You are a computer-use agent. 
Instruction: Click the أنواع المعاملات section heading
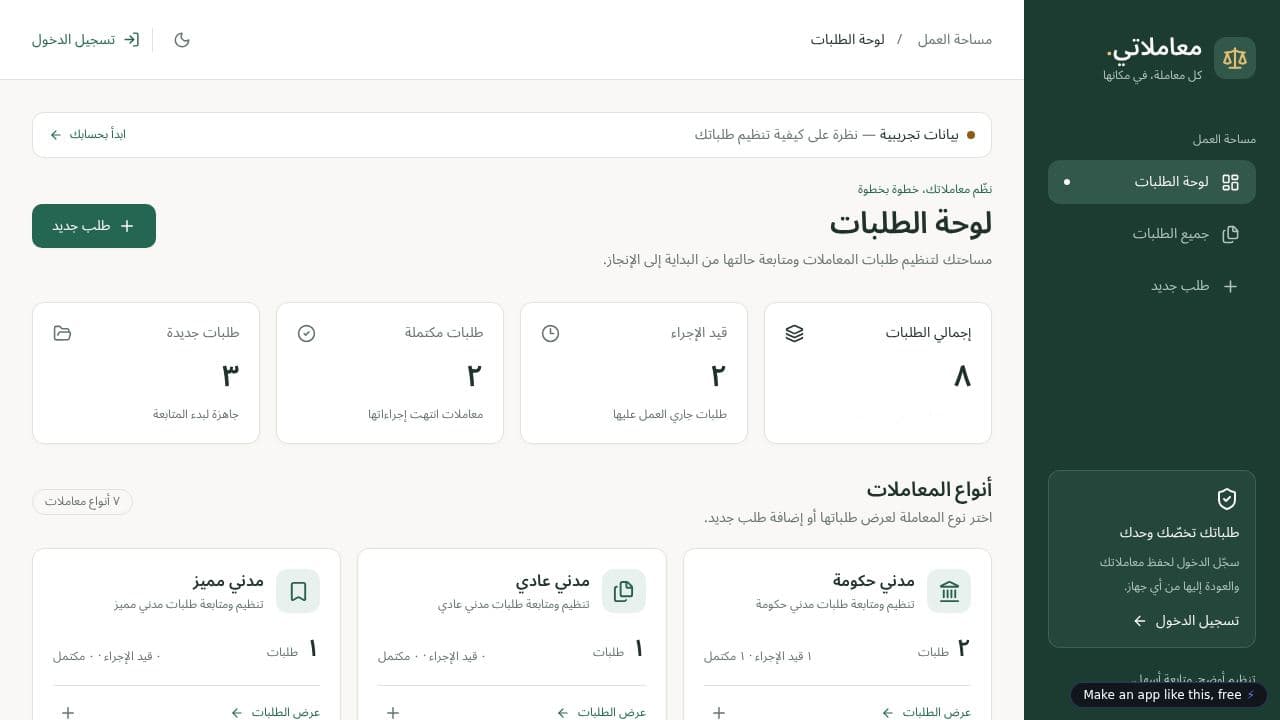(929, 490)
